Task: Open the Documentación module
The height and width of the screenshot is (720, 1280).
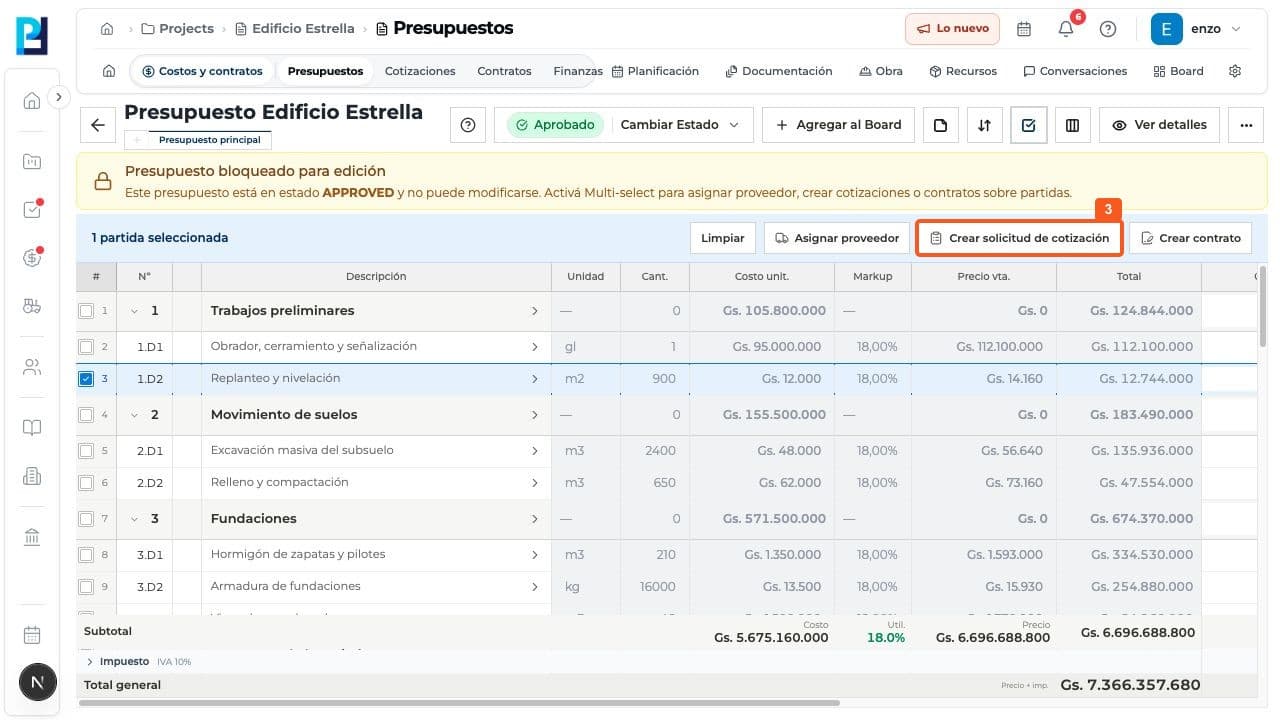Action: pyautogui.click(x=779, y=71)
